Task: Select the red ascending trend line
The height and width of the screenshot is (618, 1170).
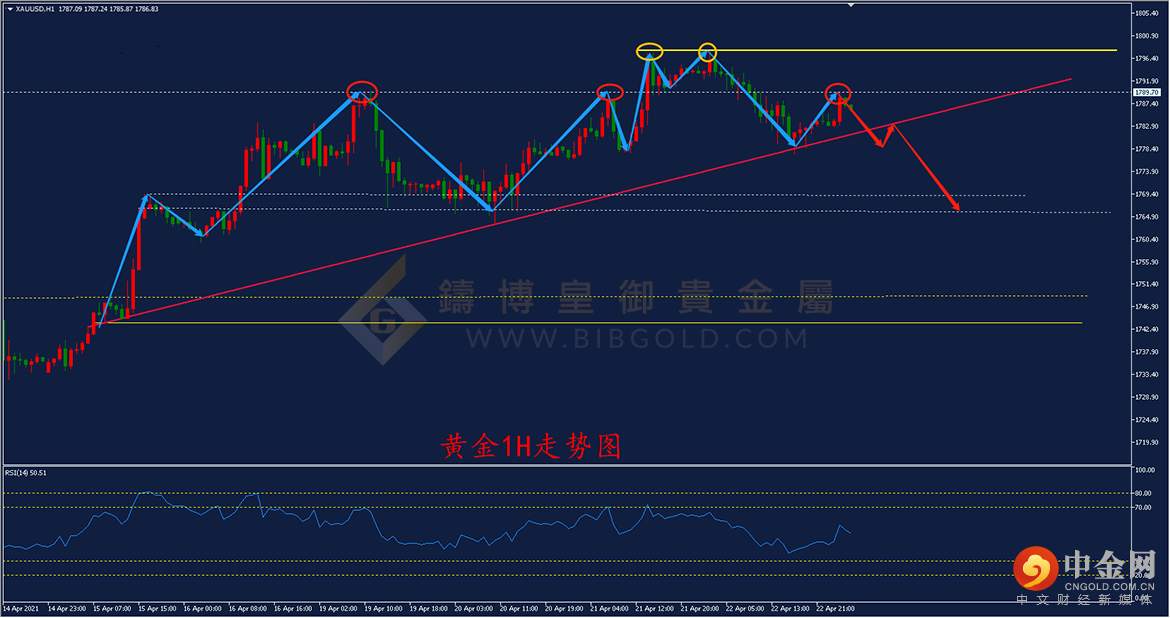Action: point(589,200)
